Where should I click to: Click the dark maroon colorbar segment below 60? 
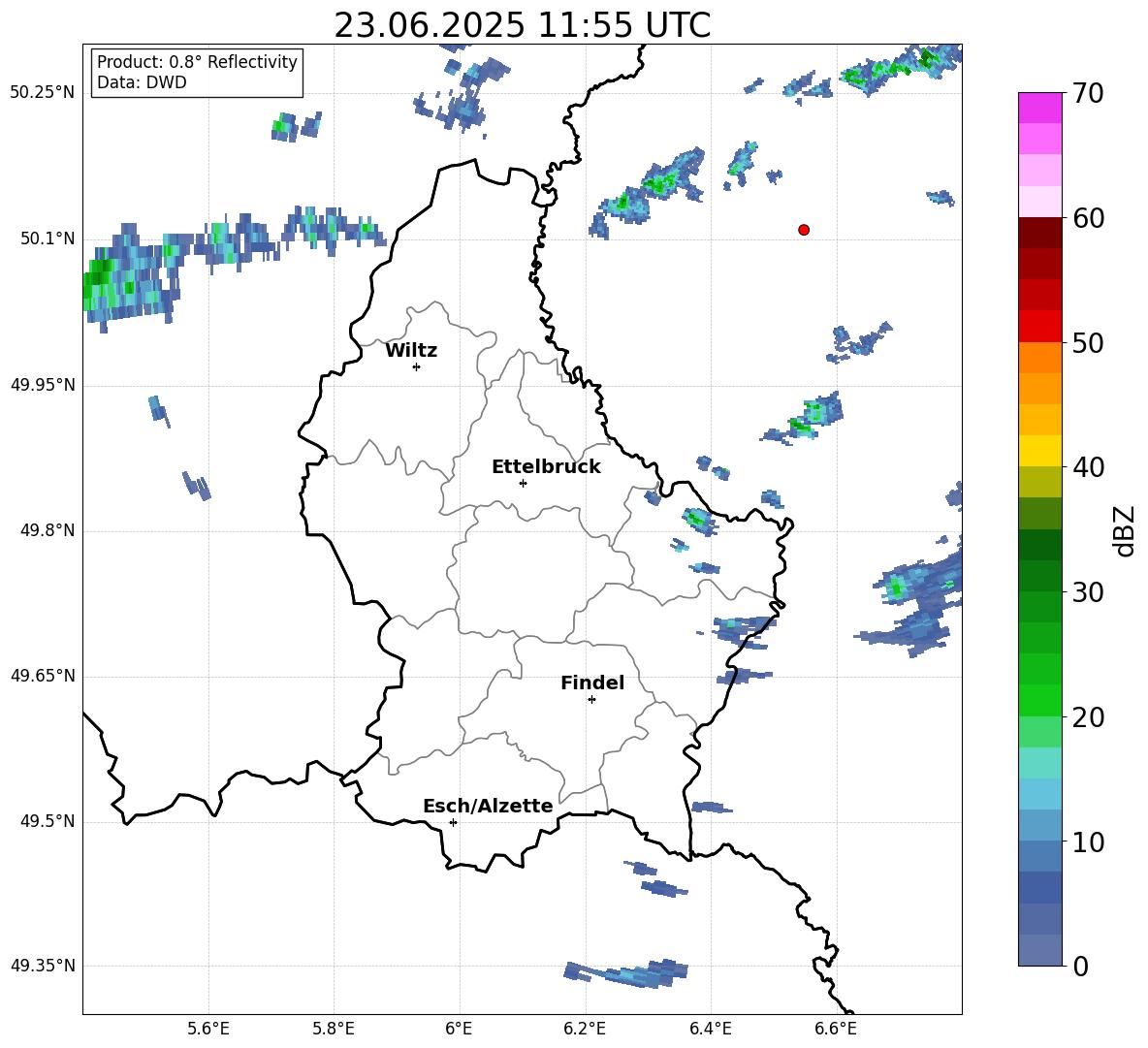click(1040, 233)
